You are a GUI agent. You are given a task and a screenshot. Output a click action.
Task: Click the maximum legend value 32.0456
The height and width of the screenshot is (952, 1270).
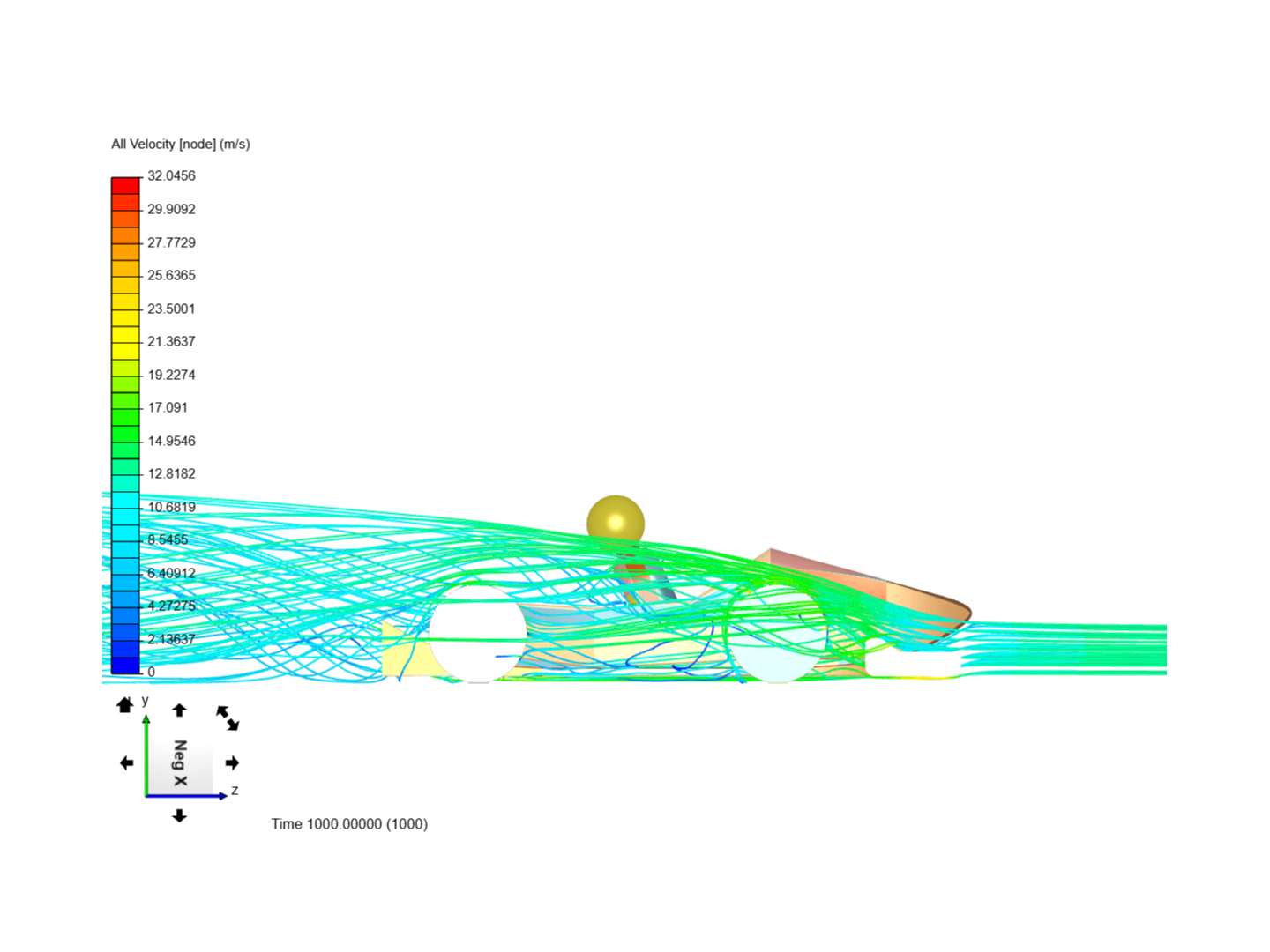point(171,175)
